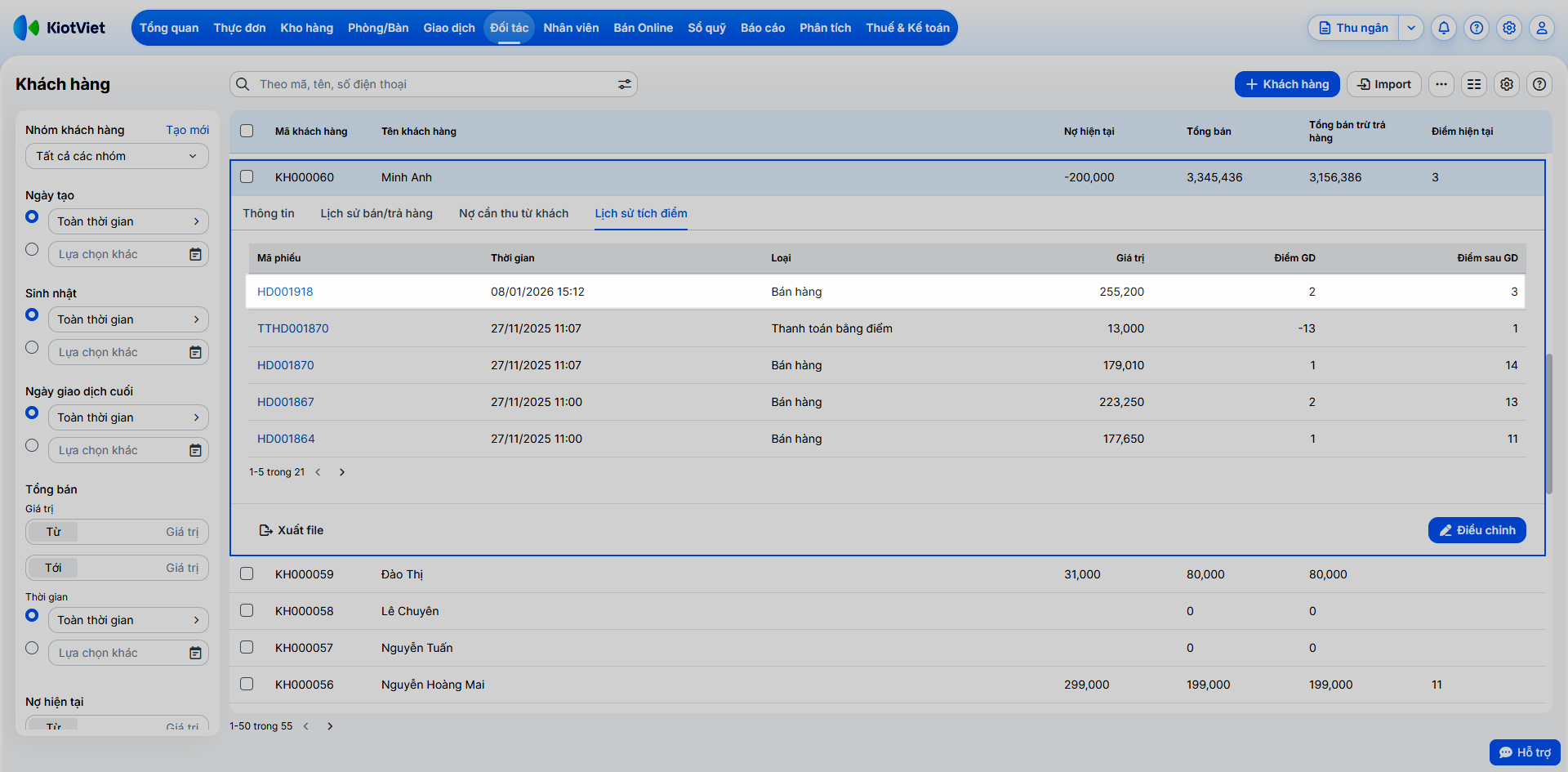The image size is (1568, 772).
Task: Open calendar for Tổng bán Thời gian range
Action: point(195,653)
